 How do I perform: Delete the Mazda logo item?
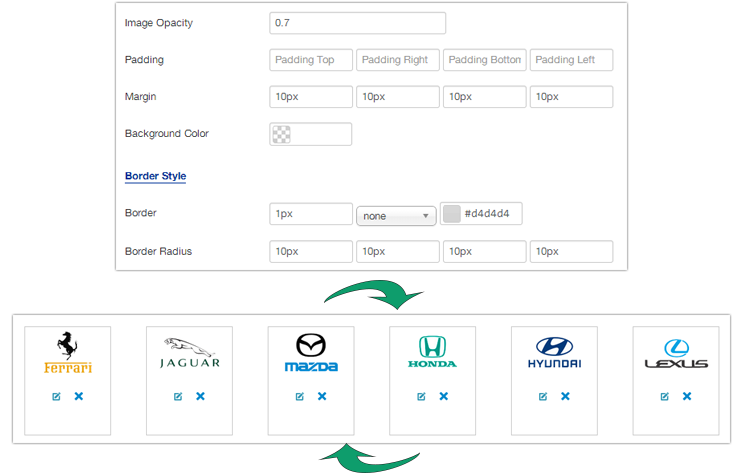[322, 396]
